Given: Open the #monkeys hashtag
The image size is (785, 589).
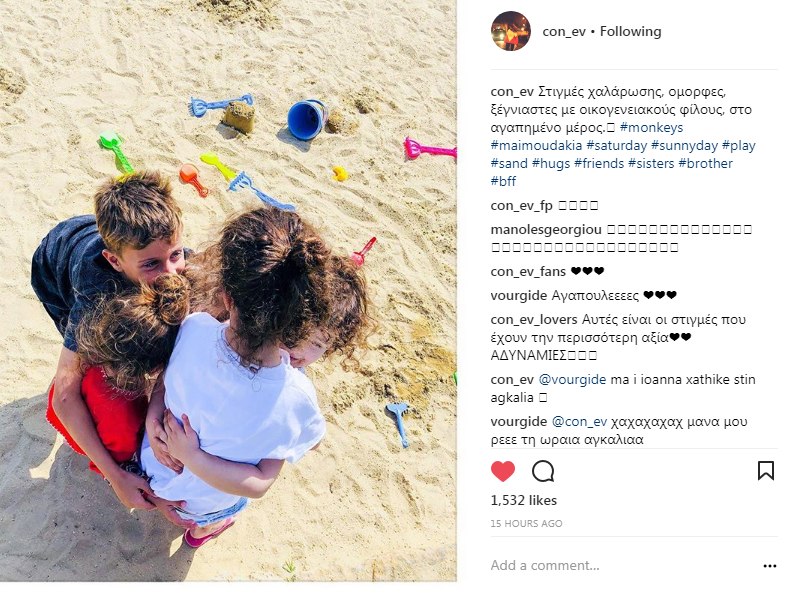Looking at the screenshot, I should (651, 127).
